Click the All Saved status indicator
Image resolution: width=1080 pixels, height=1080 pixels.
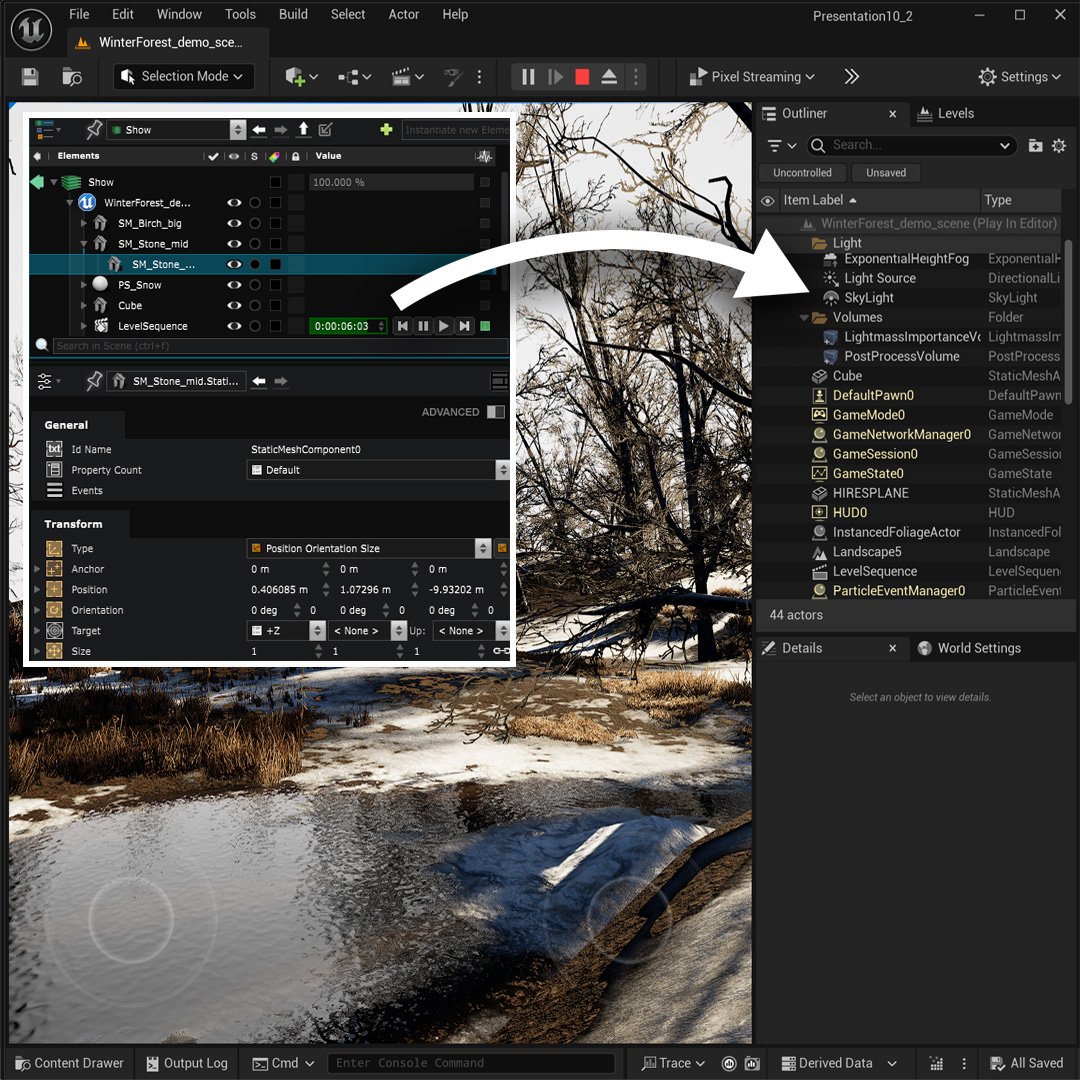tap(1026, 1063)
